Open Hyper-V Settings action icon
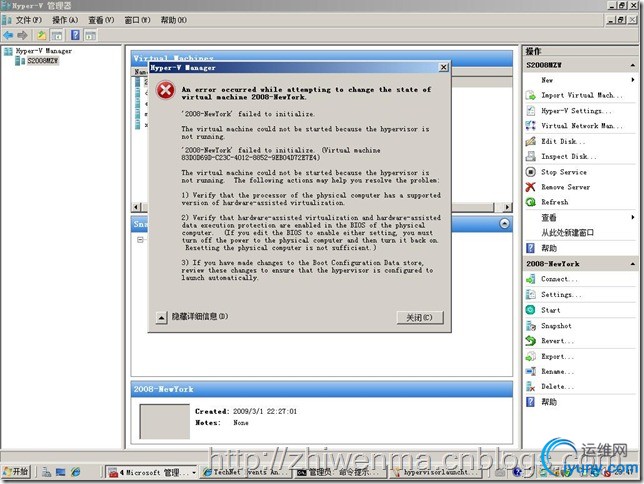This screenshot has width=644, height=484. [531, 111]
